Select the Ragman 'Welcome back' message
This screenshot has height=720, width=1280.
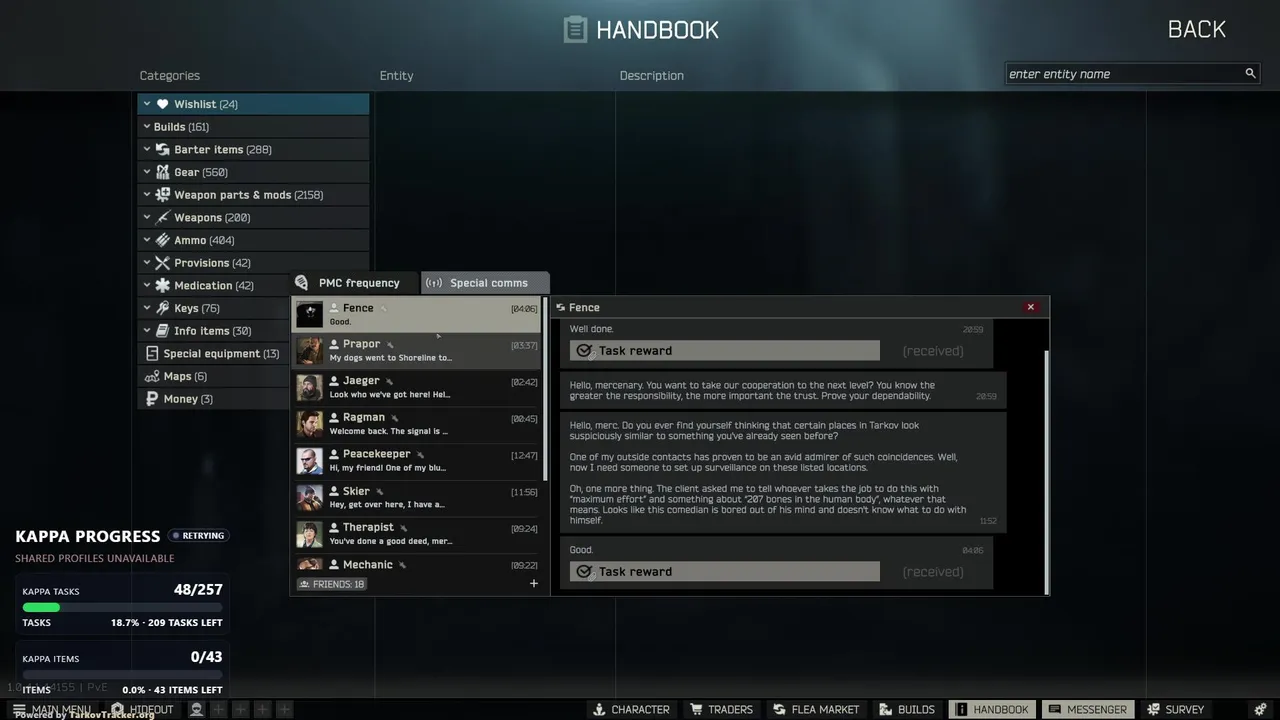pos(389,432)
